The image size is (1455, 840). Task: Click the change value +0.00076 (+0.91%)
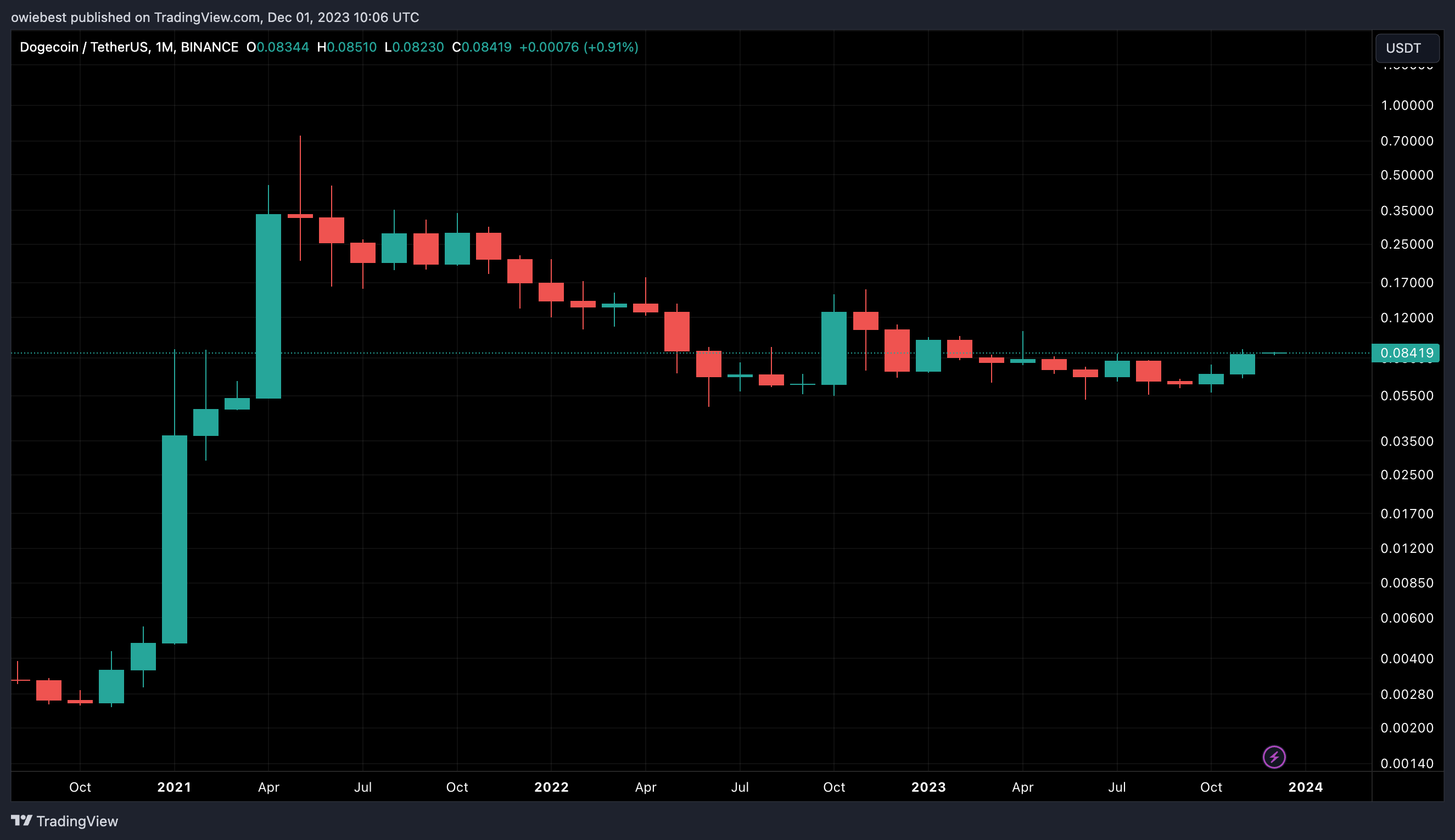click(x=579, y=47)
